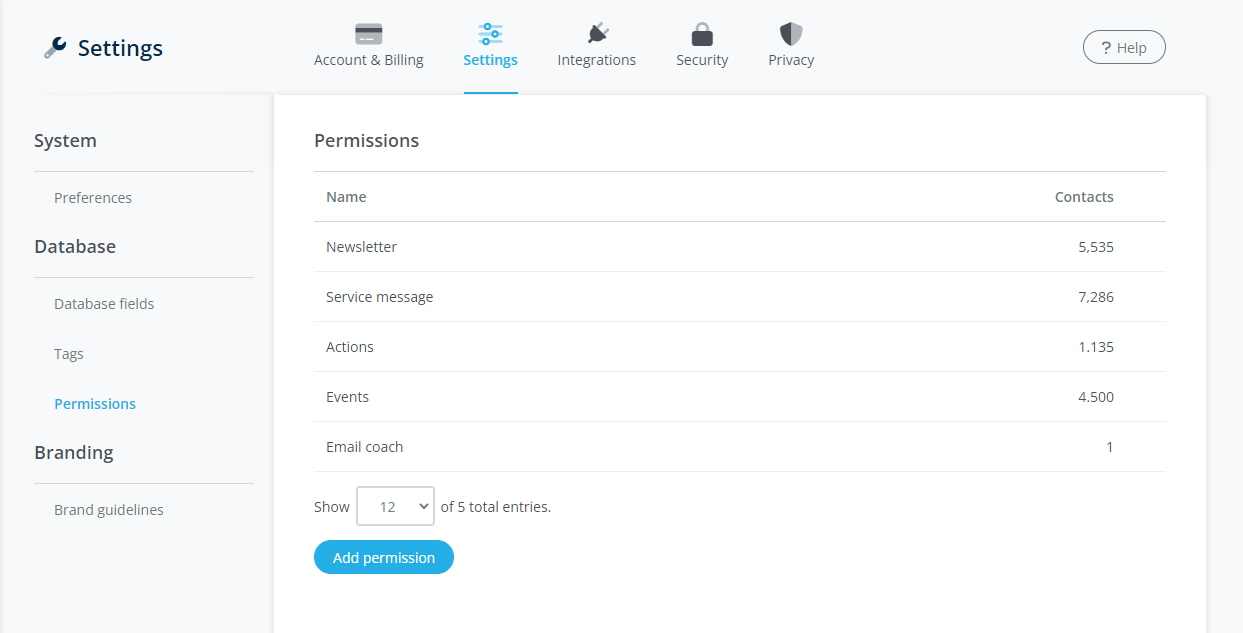Go to Preferences in the sidebar
Screen dimensions: 1243x633
tap(93, 198)
